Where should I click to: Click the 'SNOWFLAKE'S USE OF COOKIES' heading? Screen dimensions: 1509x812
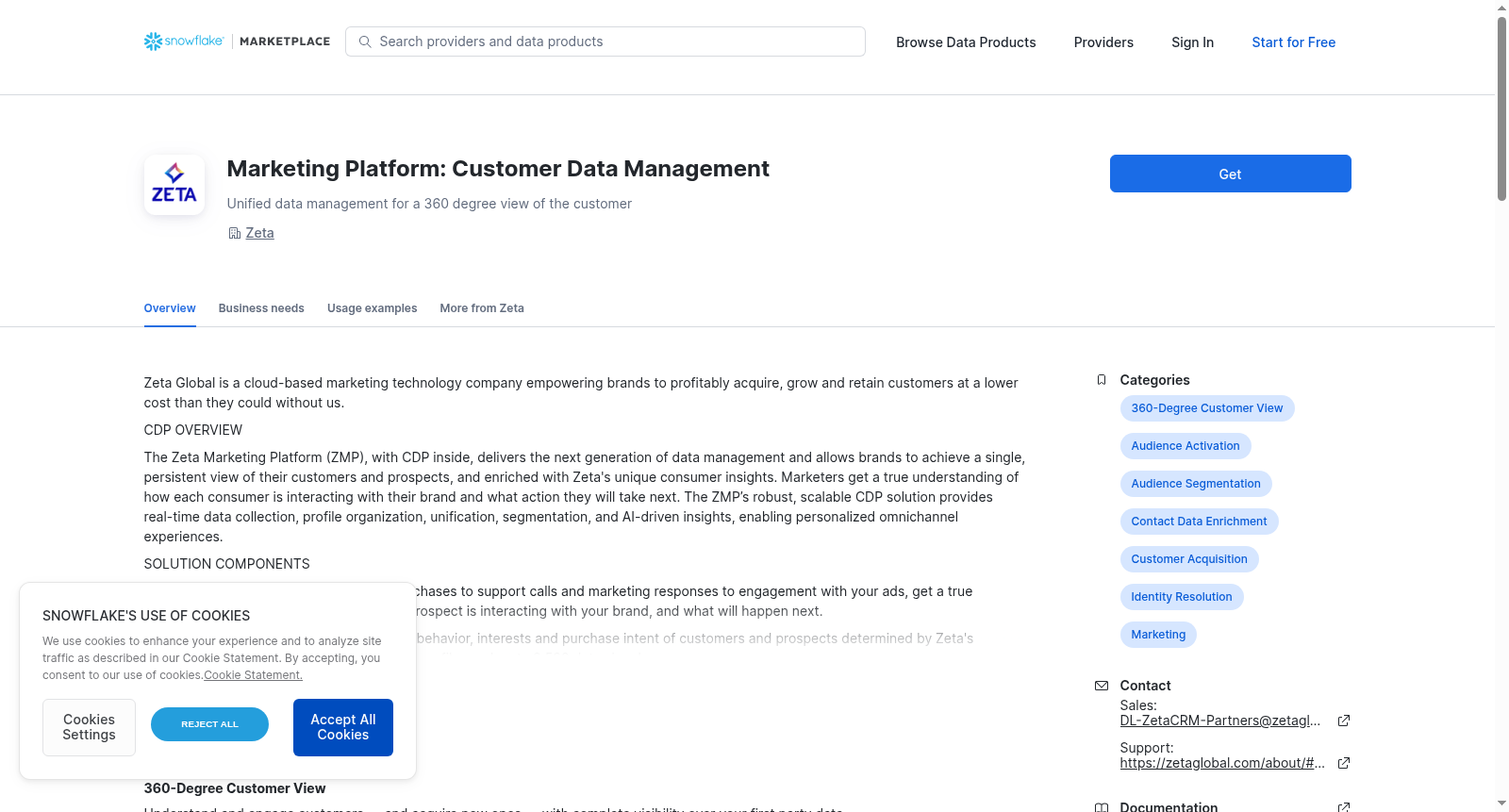(x=146, y=616)
